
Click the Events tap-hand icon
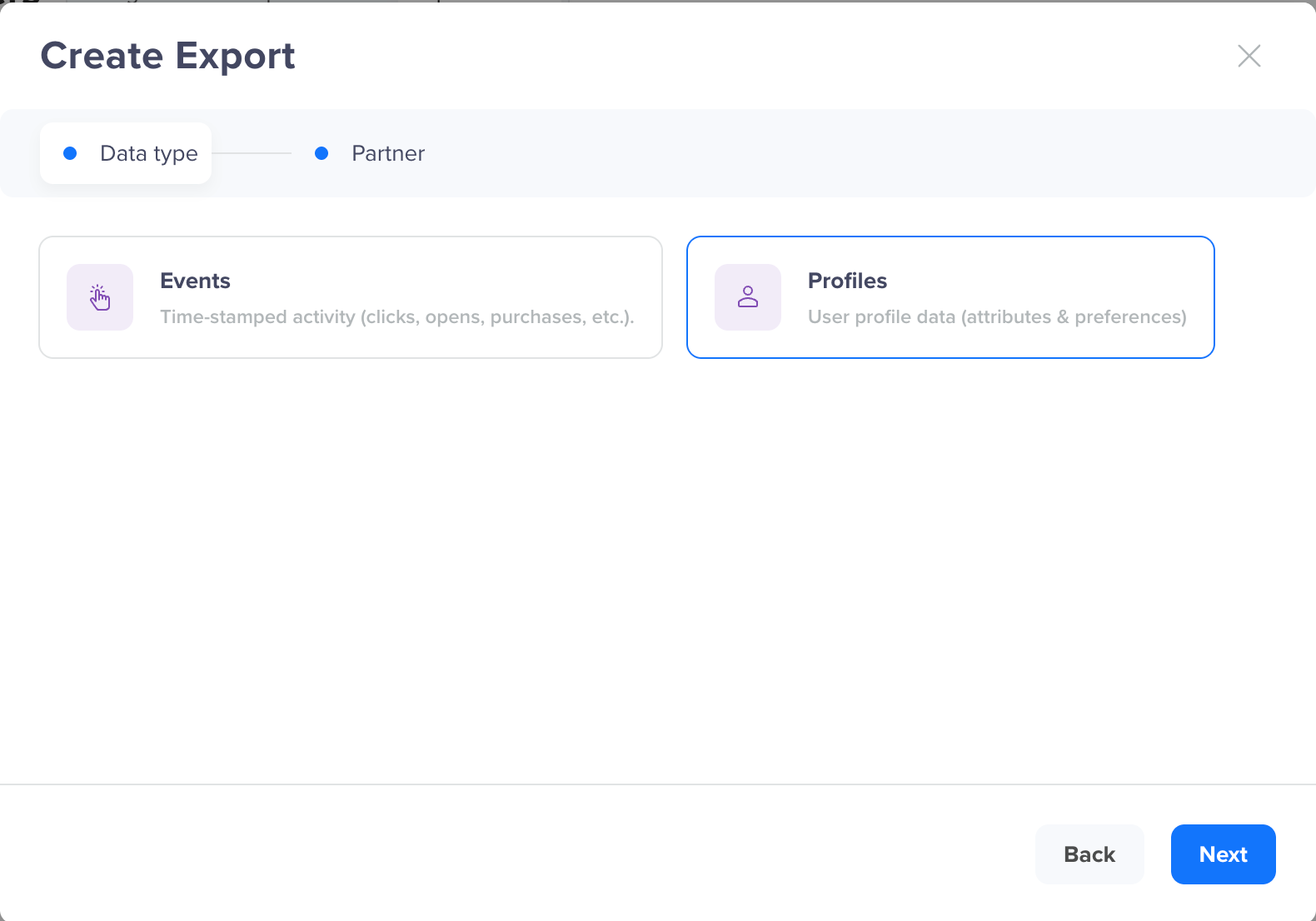tap(100, 297)
